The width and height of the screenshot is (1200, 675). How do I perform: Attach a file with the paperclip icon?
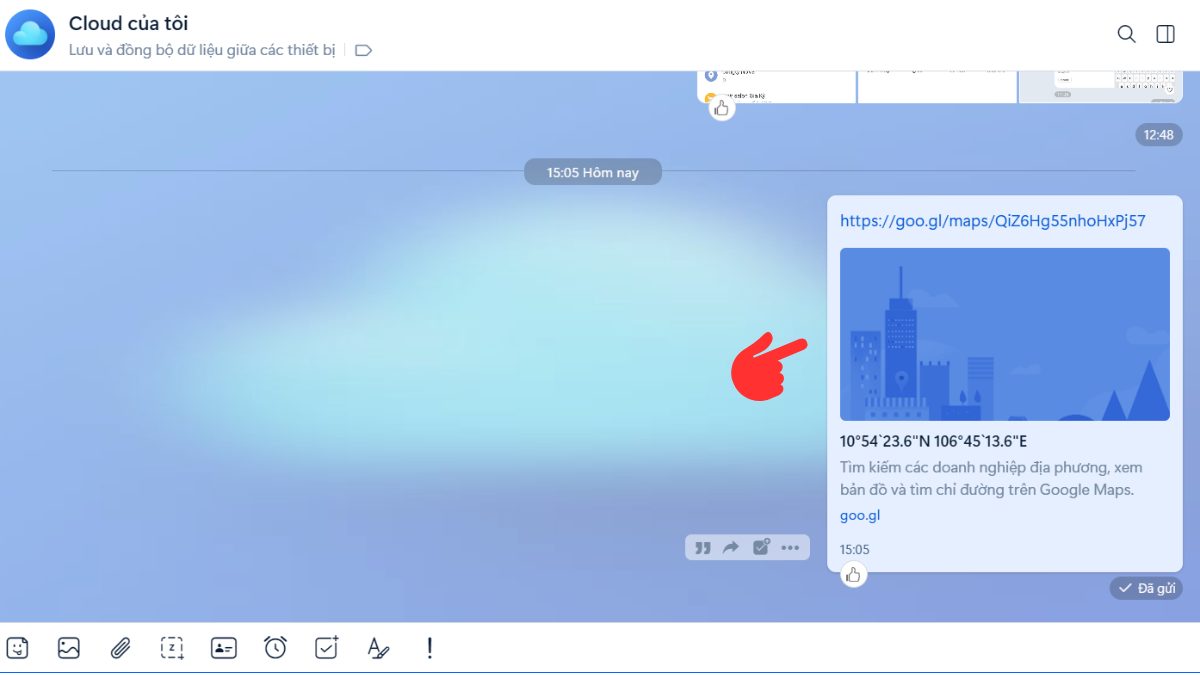pyautogui.click(x=120, y=648)
